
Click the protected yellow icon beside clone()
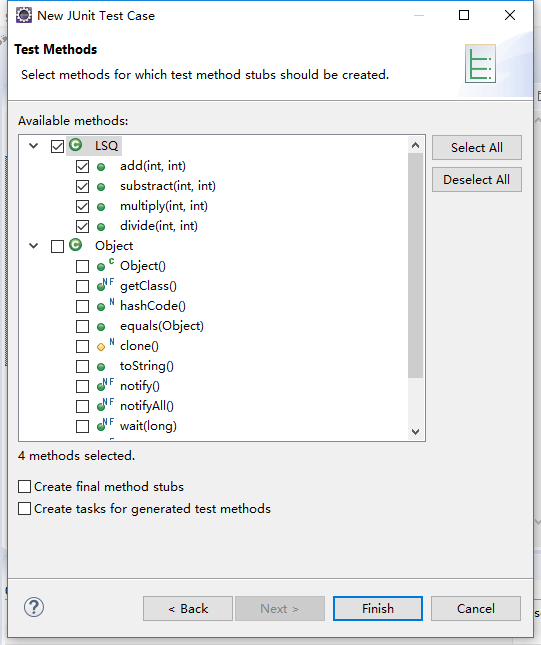coord(105,345)
